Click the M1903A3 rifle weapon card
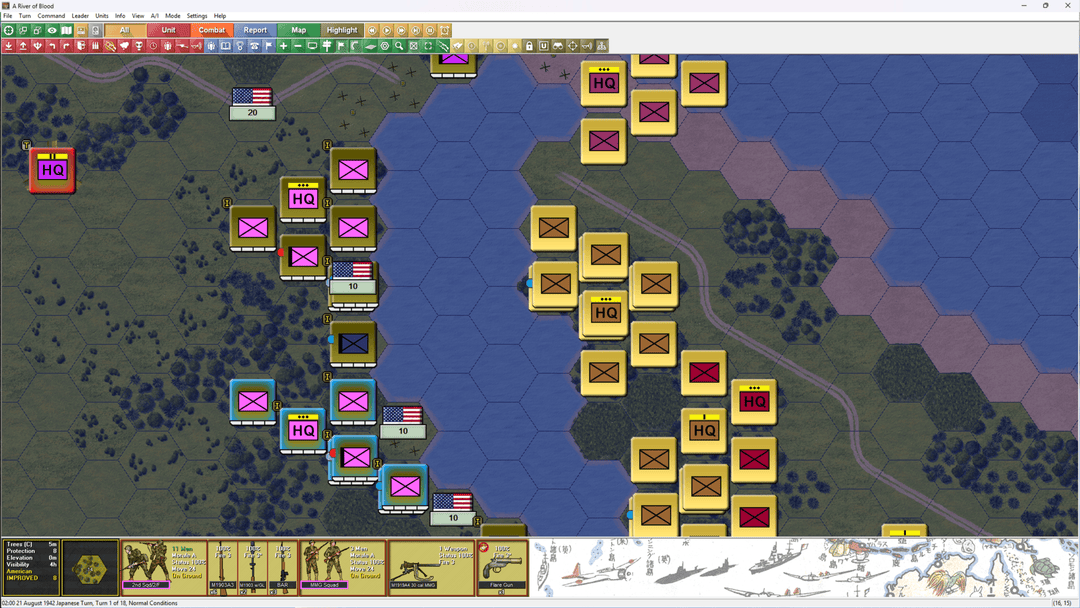This screenshot has height=608, width=1080. coord(222,568)
